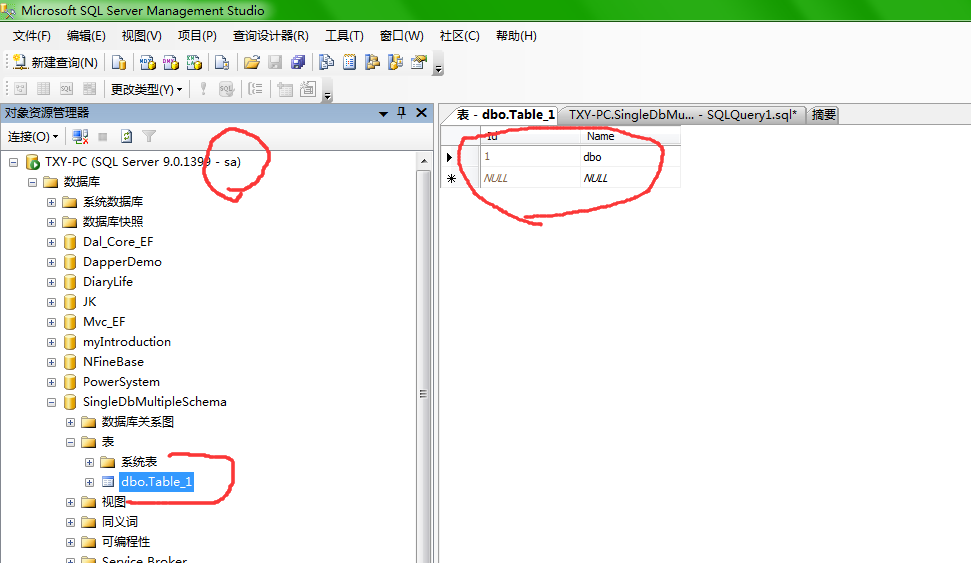Open the 工具(T) menu
This screenshot has width=971, height=563.
[x=344, y=36]
